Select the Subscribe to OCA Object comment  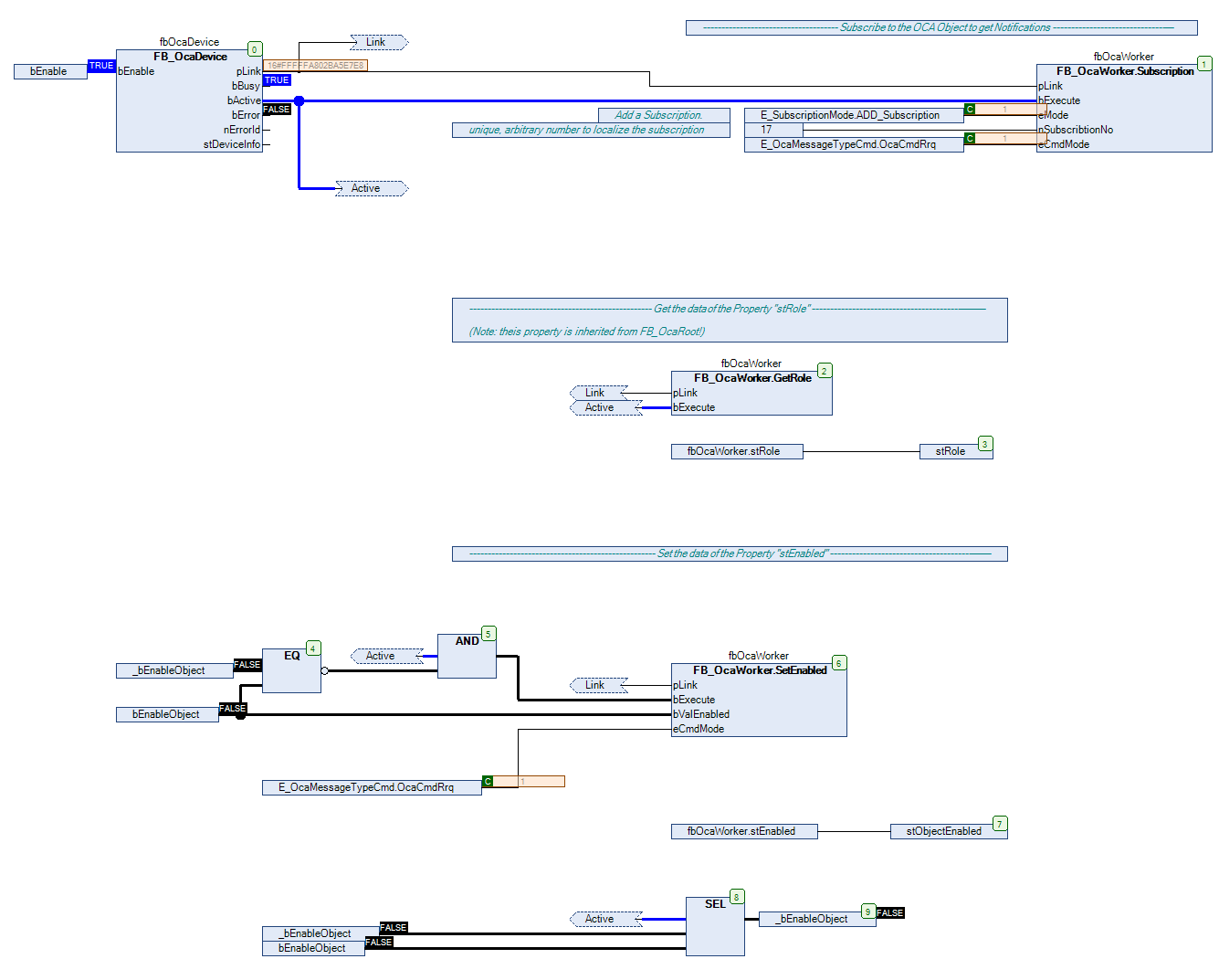[941, 27]
